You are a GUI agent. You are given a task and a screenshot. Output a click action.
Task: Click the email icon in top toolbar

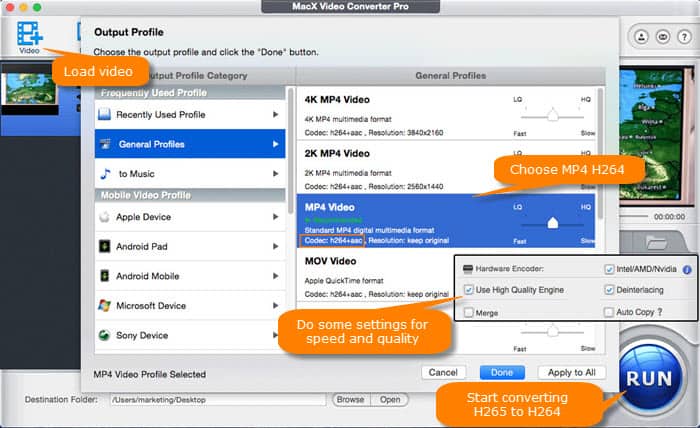pyautogui.click(x=662, y=37)
